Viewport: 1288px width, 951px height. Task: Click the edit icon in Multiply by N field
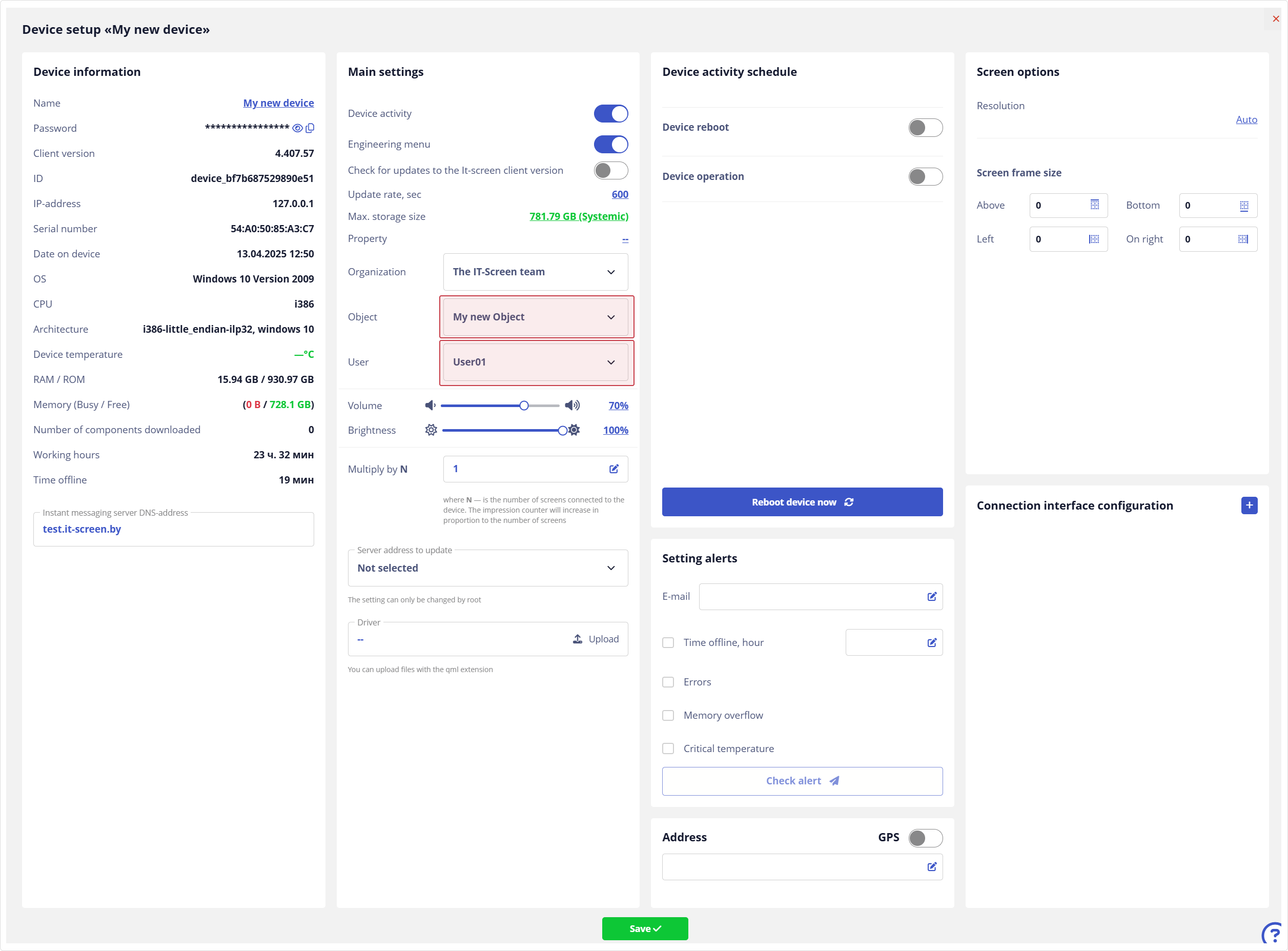pos(614,469)
